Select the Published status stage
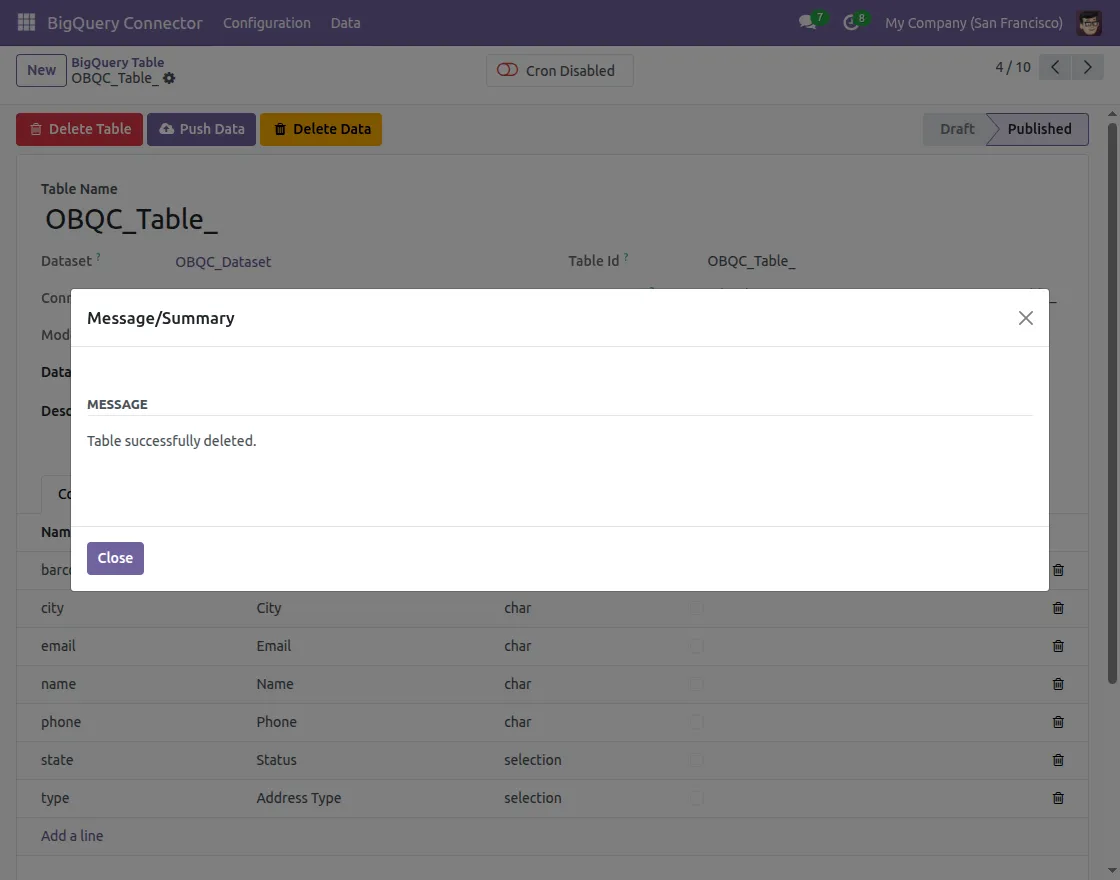 (x=1039, y=129)
